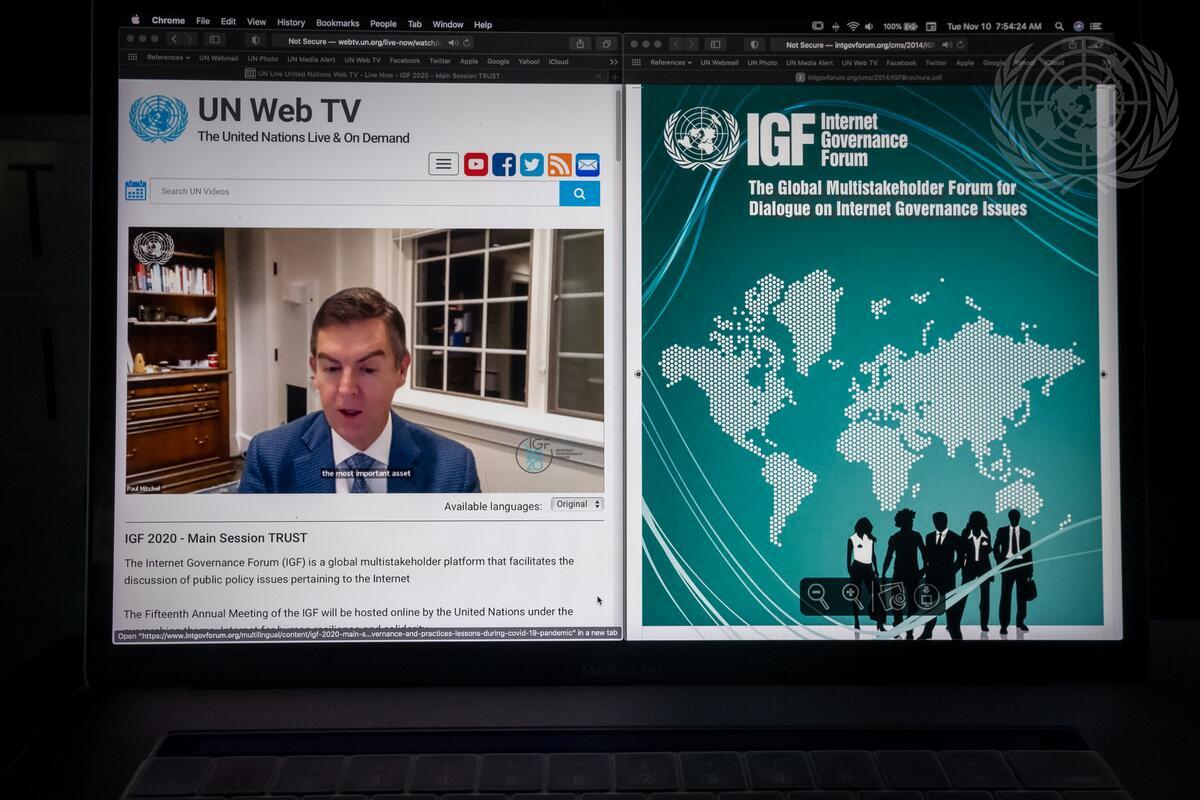Show hidden bookmarks in left window
The image size is (1200, 800).
[x=614, y=60]
